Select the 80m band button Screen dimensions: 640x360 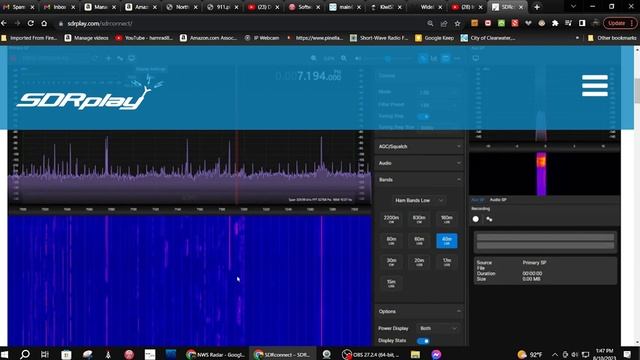tap(391, 240)
